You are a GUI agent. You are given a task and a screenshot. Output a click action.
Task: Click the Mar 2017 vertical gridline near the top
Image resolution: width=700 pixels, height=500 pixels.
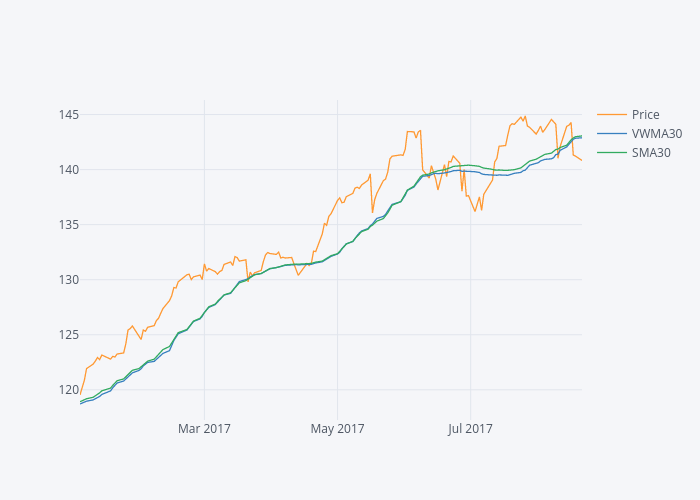(204, 110)
